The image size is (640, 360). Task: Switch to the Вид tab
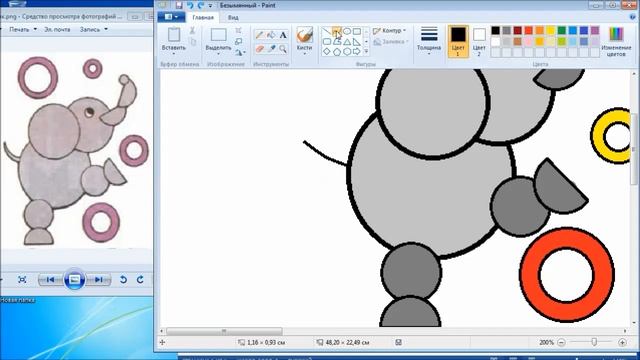point(233,18)
